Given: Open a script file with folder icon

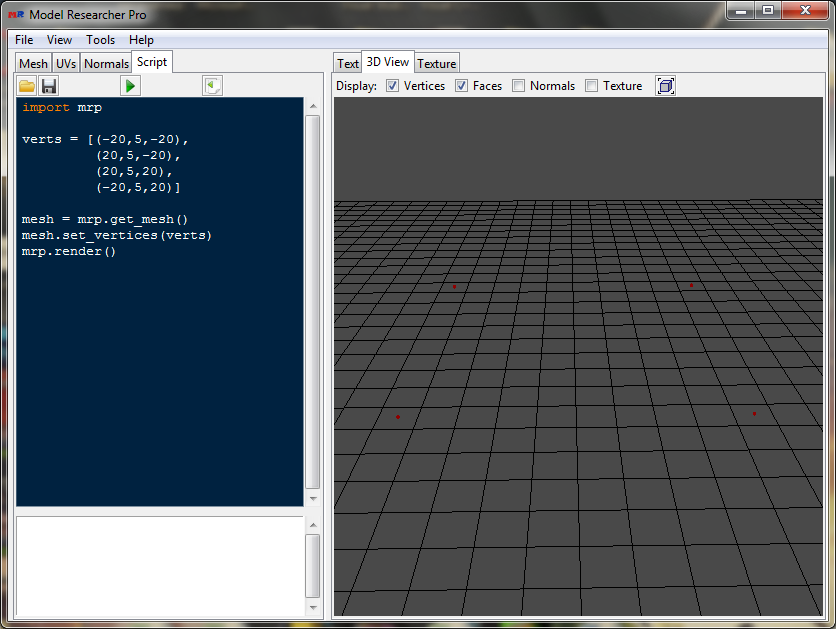Looking at the screenshot, I should click(x=27, y=86).
